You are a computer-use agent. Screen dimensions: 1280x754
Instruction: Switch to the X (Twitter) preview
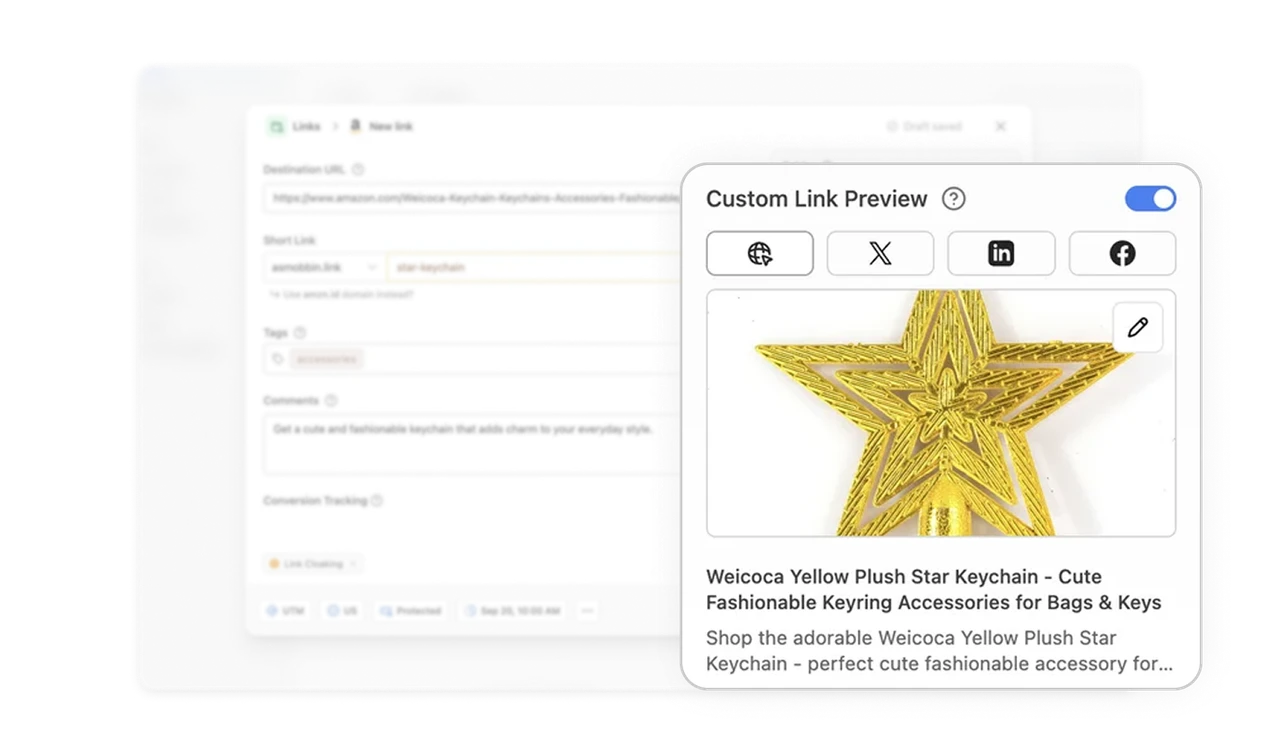point(880,253)
